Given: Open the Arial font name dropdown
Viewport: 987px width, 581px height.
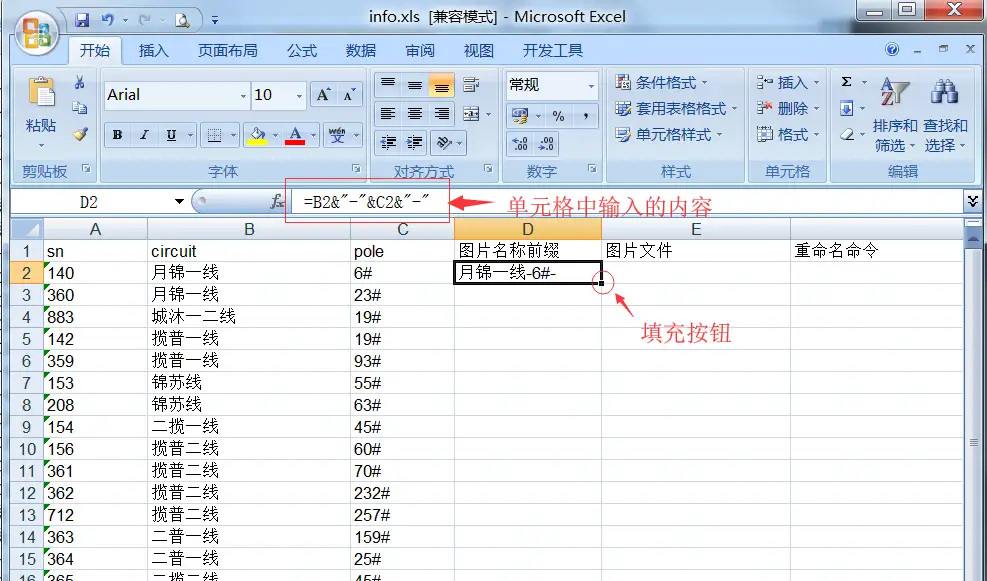Looking at the screenshot, I should click(243, 96).
